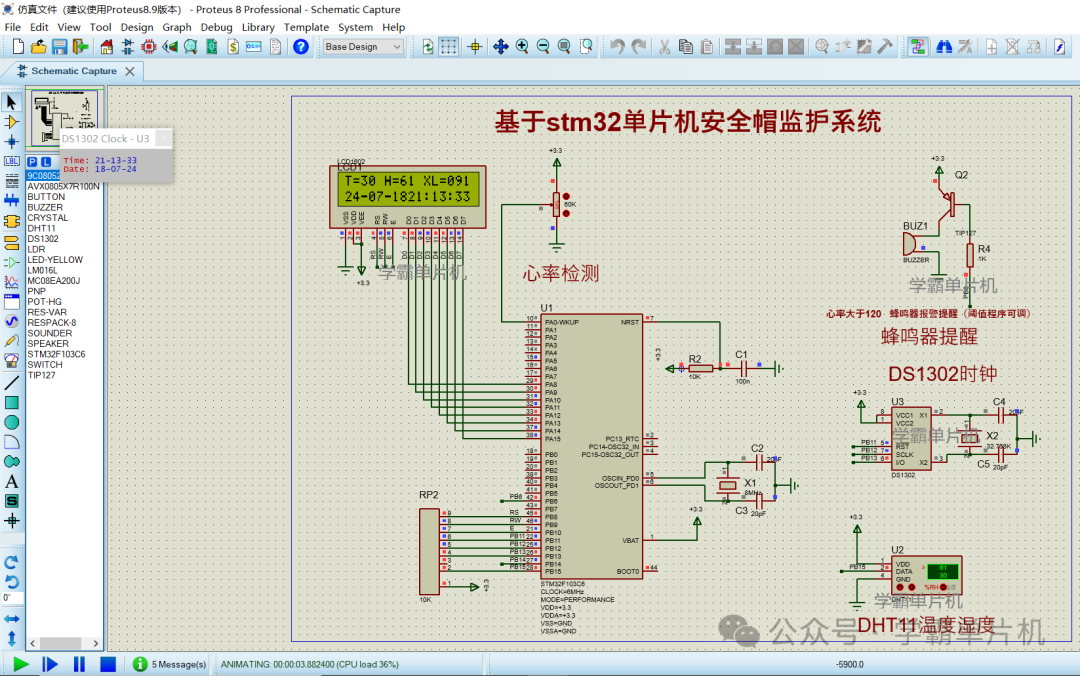This screenshot has width=1080, height=676.
Task: Zoom in with the magnifier plus icon
Action: 522,46
